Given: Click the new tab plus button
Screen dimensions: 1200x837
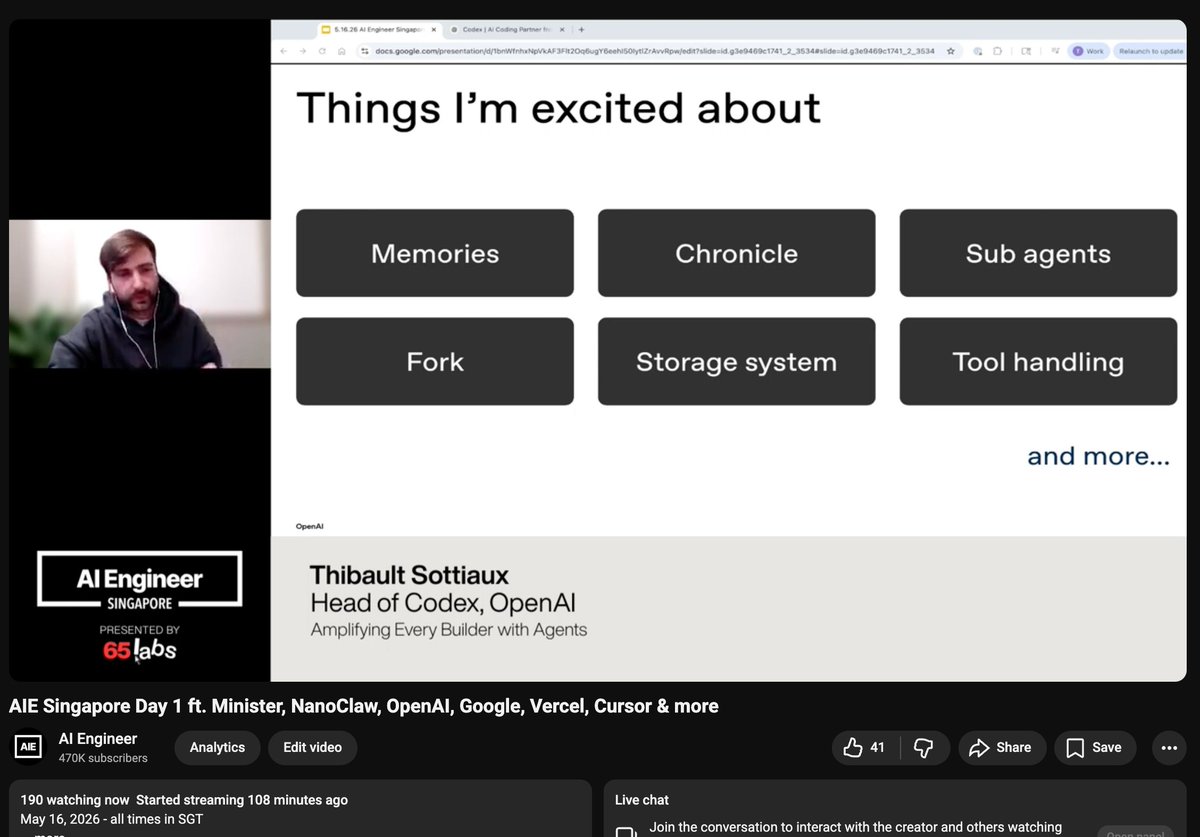Looking at the screenshot, I should pos(582,30).
